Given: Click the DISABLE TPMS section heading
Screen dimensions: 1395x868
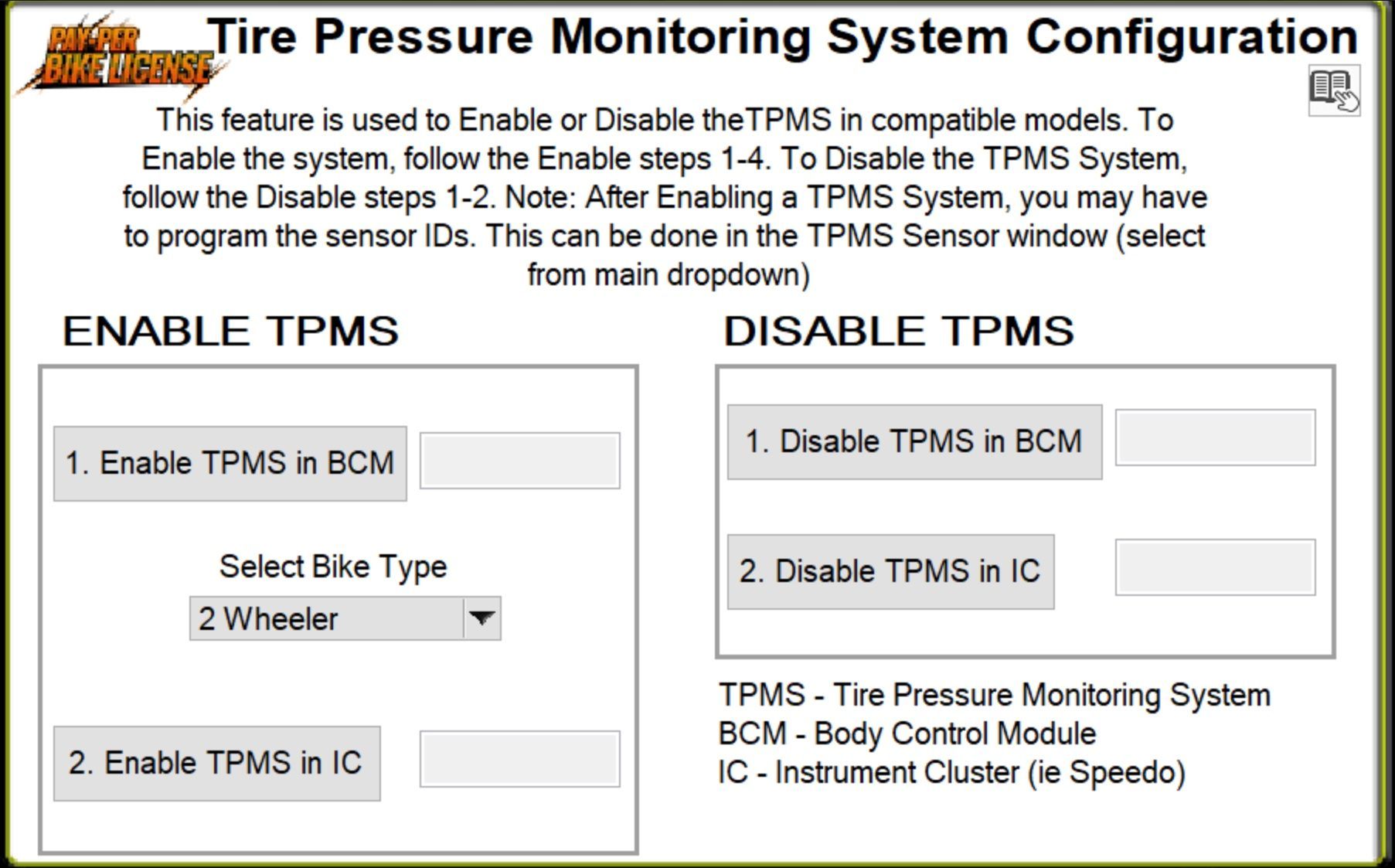Looking at the screenshot, I should (x=898, y=331).
